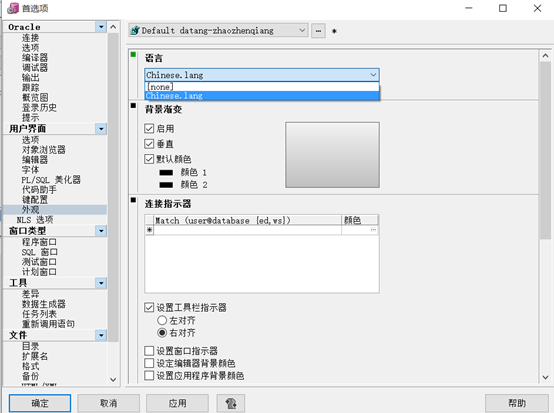This screenshot has height=413, width=554.
Task: Toggle 启用 checkbox under 背景渐变
Action: click(149, 128)
